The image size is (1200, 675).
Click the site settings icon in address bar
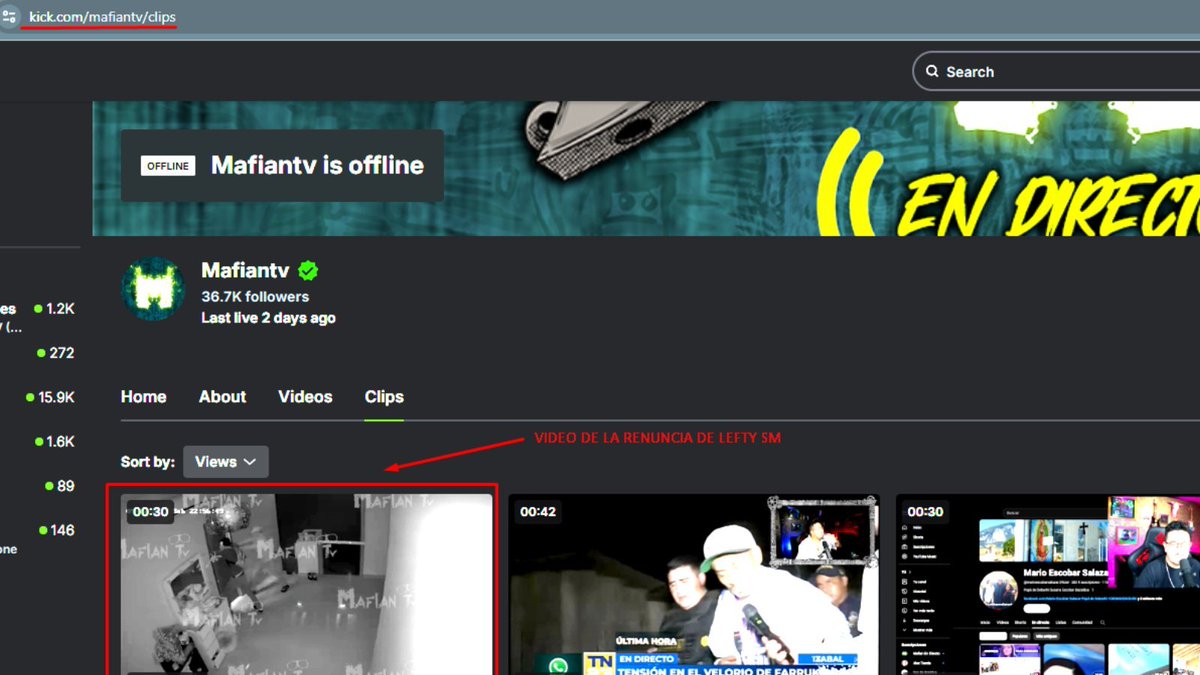[x=8, y=17]
